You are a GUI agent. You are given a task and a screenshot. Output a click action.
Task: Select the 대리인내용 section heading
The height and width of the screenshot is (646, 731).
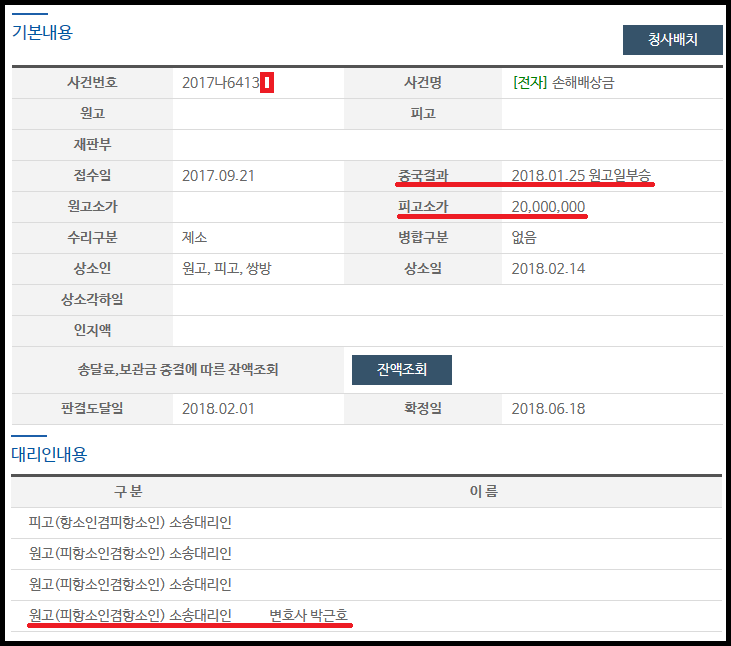pyautogui.click(x=49, y=454)
